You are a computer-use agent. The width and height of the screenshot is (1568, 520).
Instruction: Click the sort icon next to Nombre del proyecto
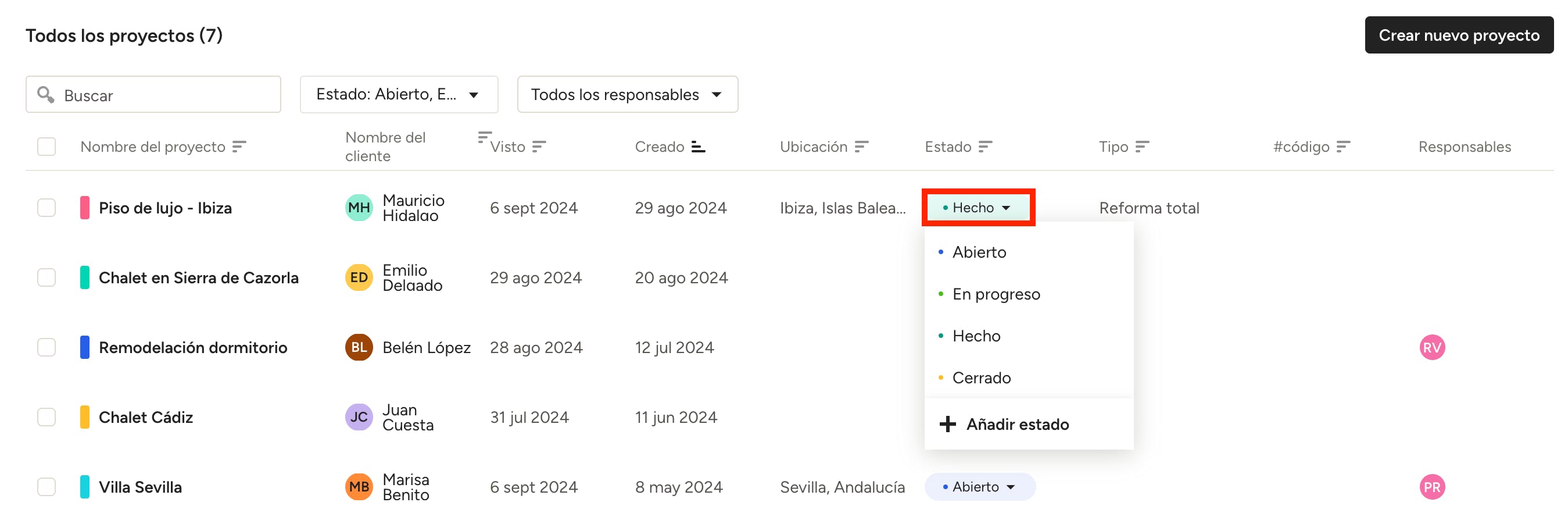coord(239,147)
